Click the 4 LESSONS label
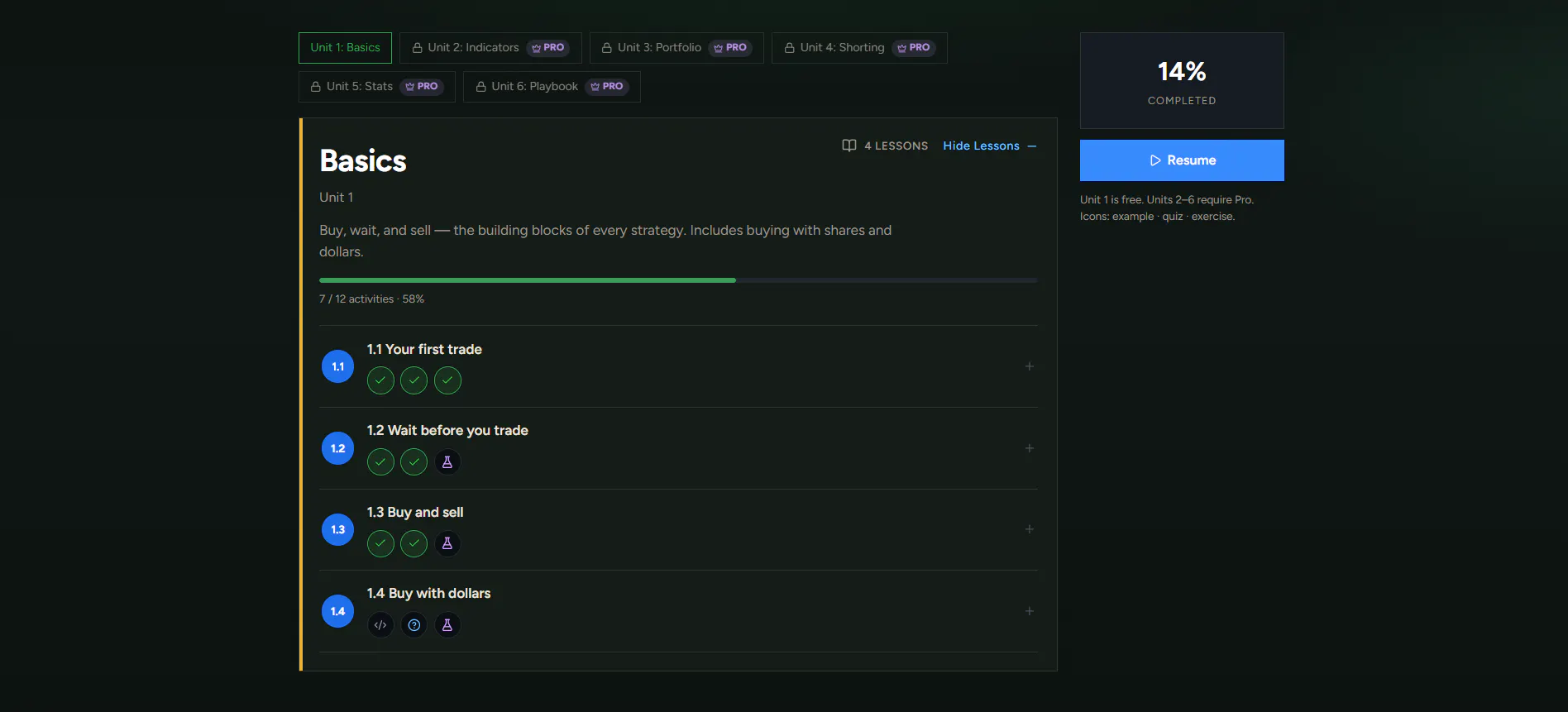Viewport: 1568px width, 712px height. click(896, 146)
